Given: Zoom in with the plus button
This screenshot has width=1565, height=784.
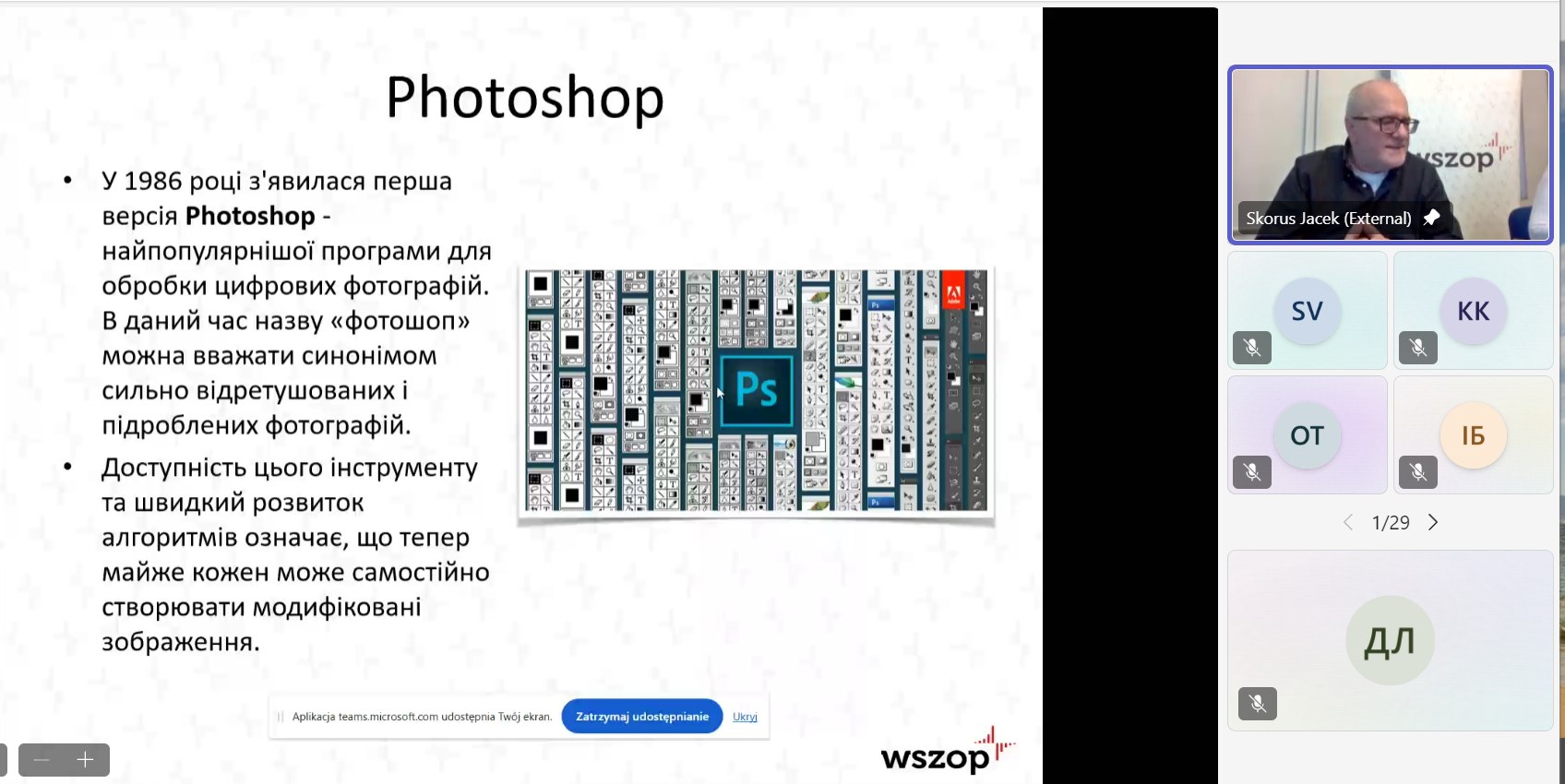Looking at the screenshot, I should 86,760.
